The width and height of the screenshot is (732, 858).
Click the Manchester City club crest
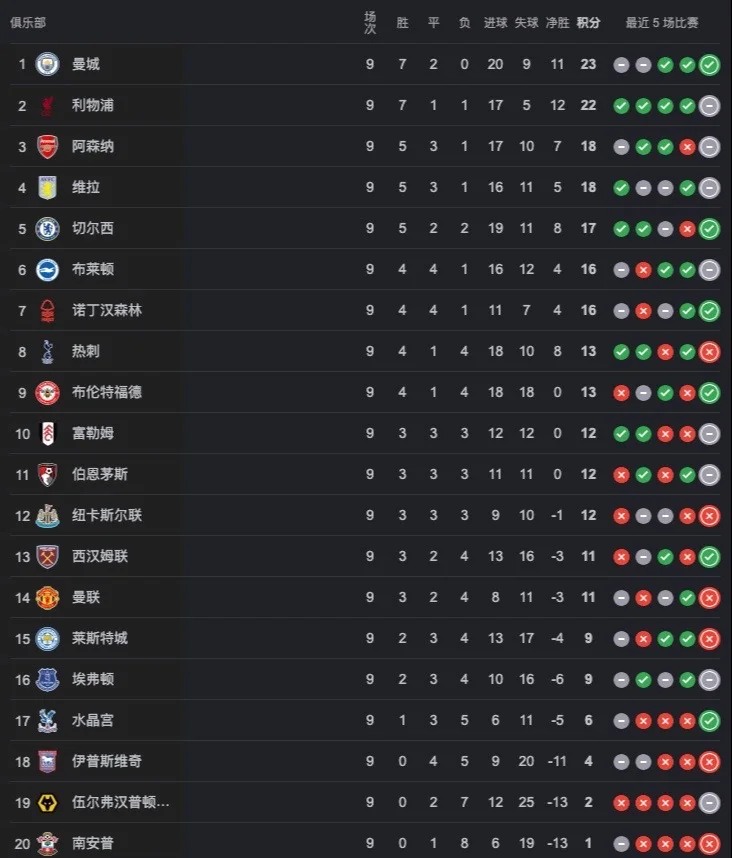47,64
